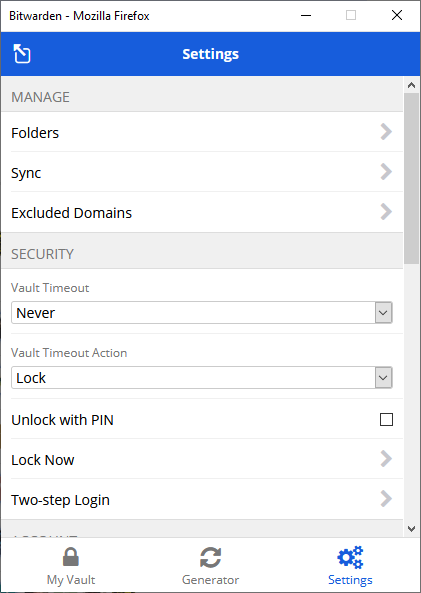Screen dimensions: 421x593
Task: Open the Vault Timeout Action dropdown
Action: click(x=202, y=378)
